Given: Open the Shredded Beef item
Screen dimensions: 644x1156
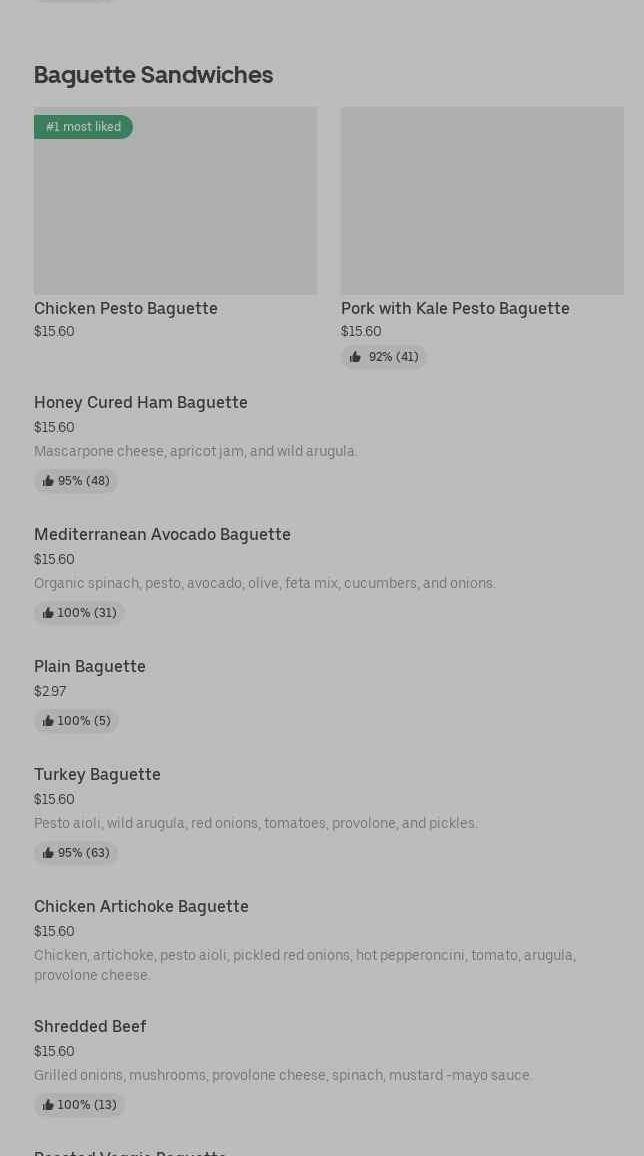Looking at the screenshot, I should click(x=90, y=1026).
